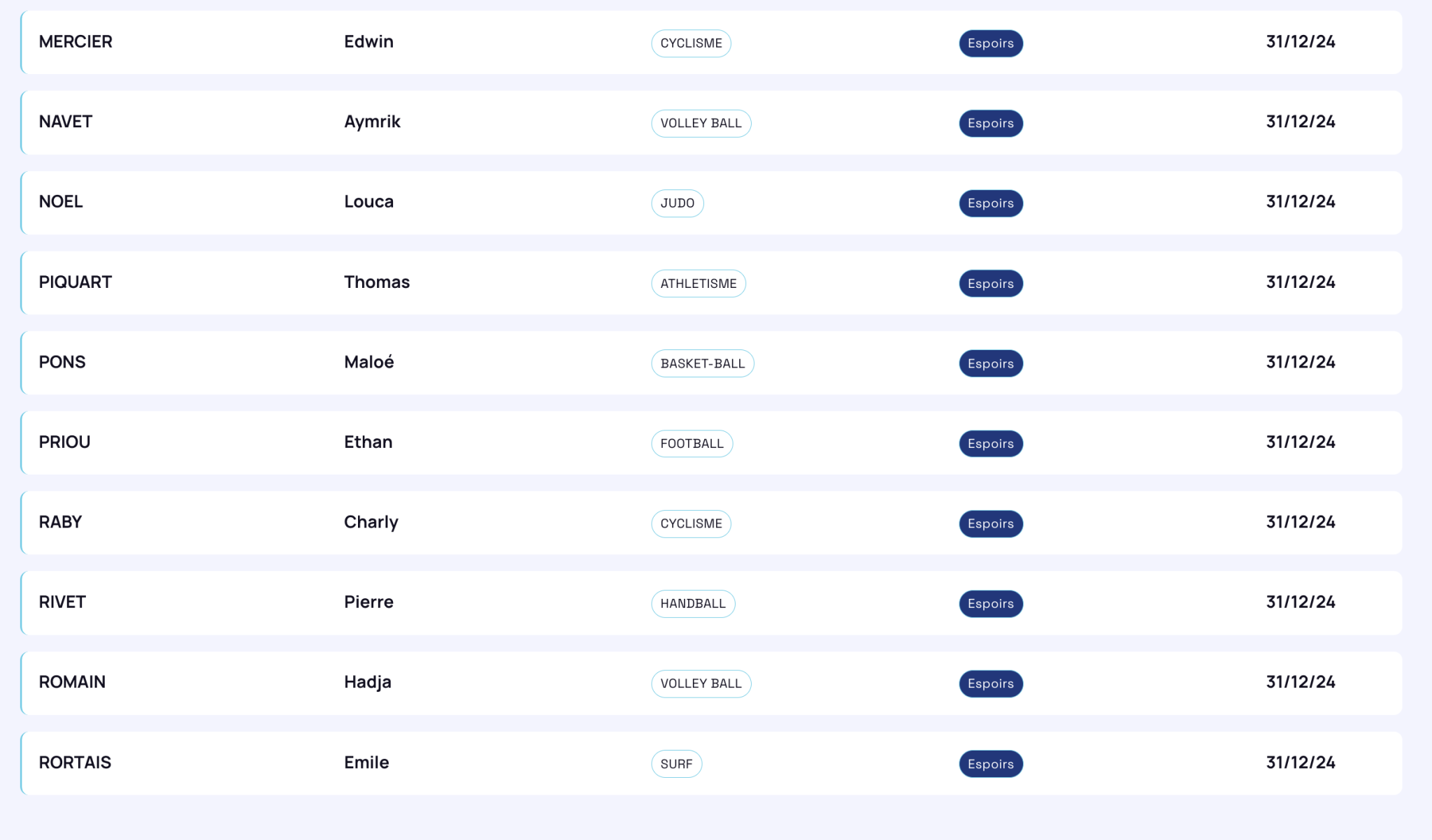Click Espoirs badge in RIVET row

click(x=991, y=604)
